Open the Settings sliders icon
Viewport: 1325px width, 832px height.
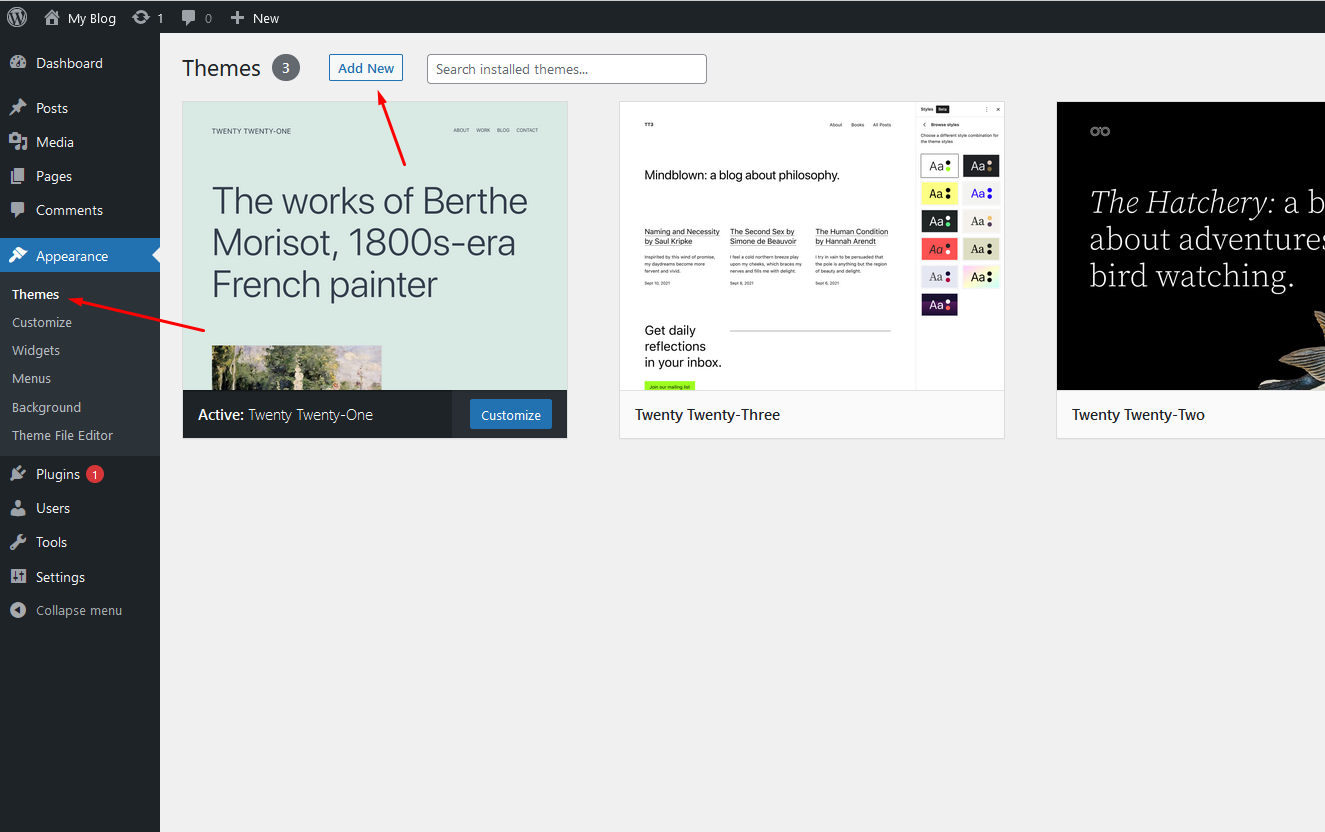point(18,577)
